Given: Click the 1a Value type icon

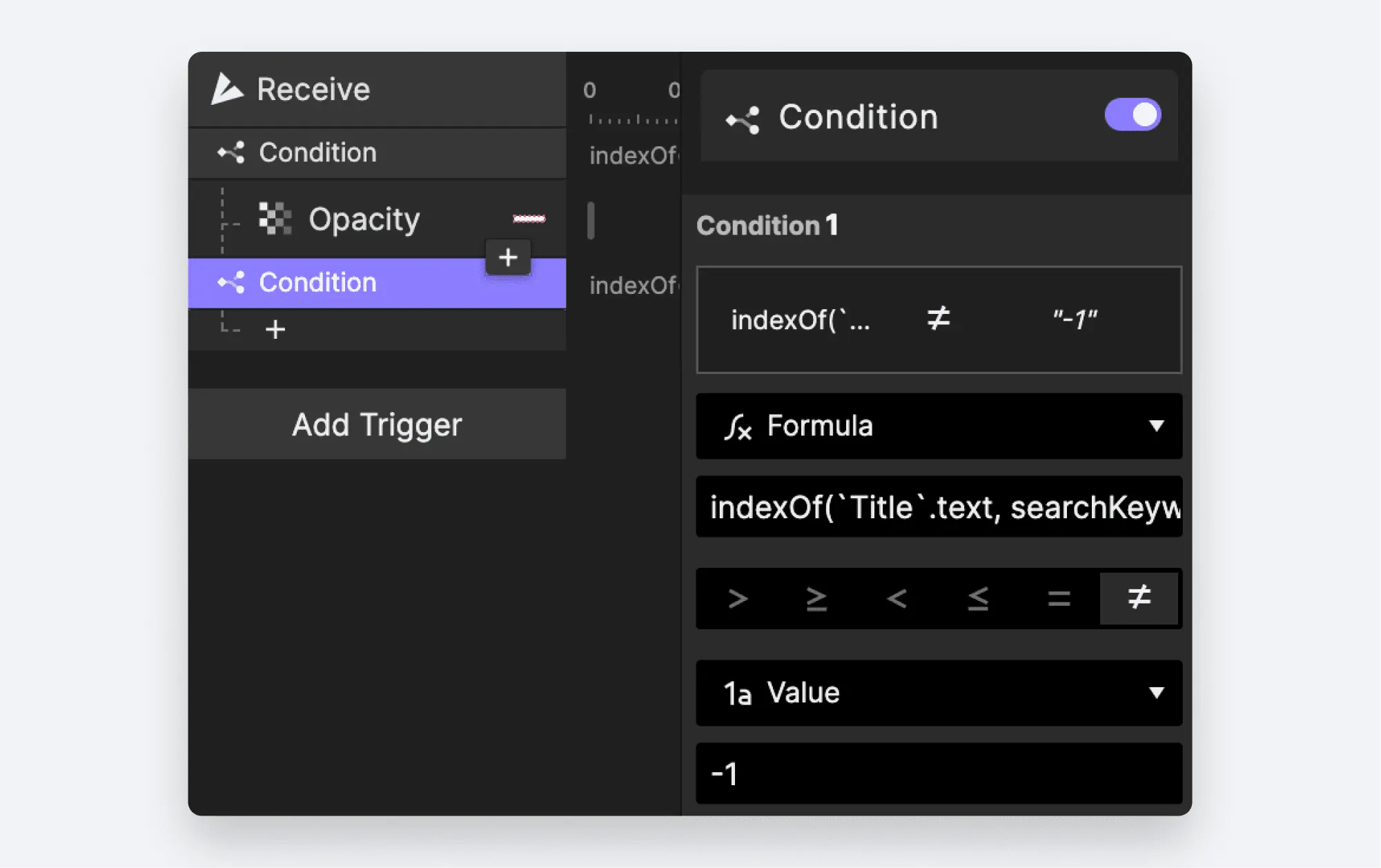Looking at the screenshot, I should pos(737,693).
